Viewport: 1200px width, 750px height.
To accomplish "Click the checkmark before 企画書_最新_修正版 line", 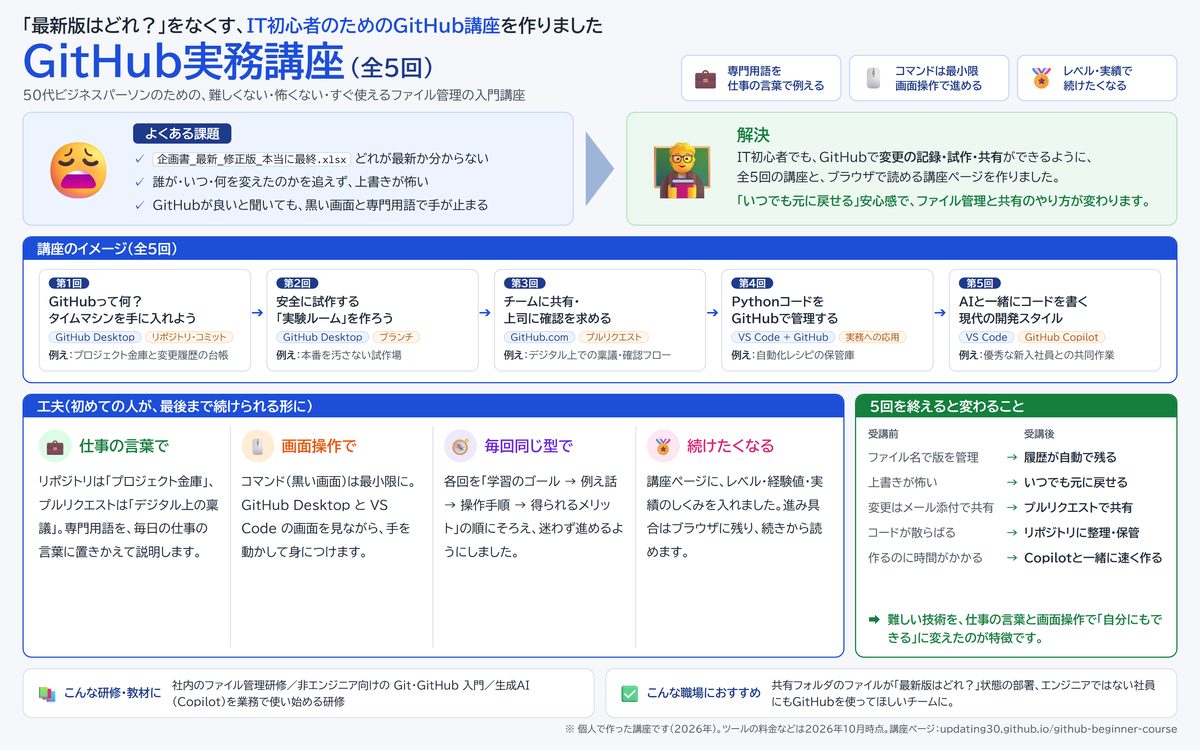I will pyautogui.click(x=139, y=158).
